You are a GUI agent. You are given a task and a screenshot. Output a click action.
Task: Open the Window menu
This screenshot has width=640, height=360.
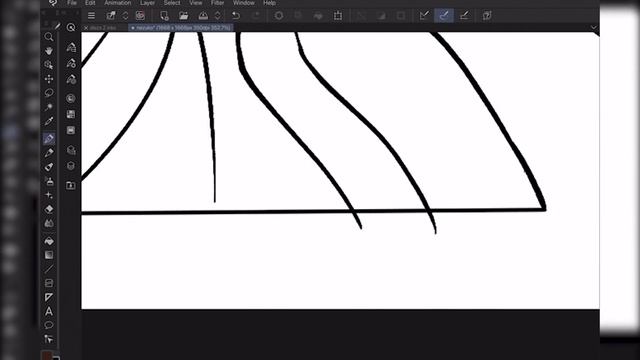click(x=244, y=3)
